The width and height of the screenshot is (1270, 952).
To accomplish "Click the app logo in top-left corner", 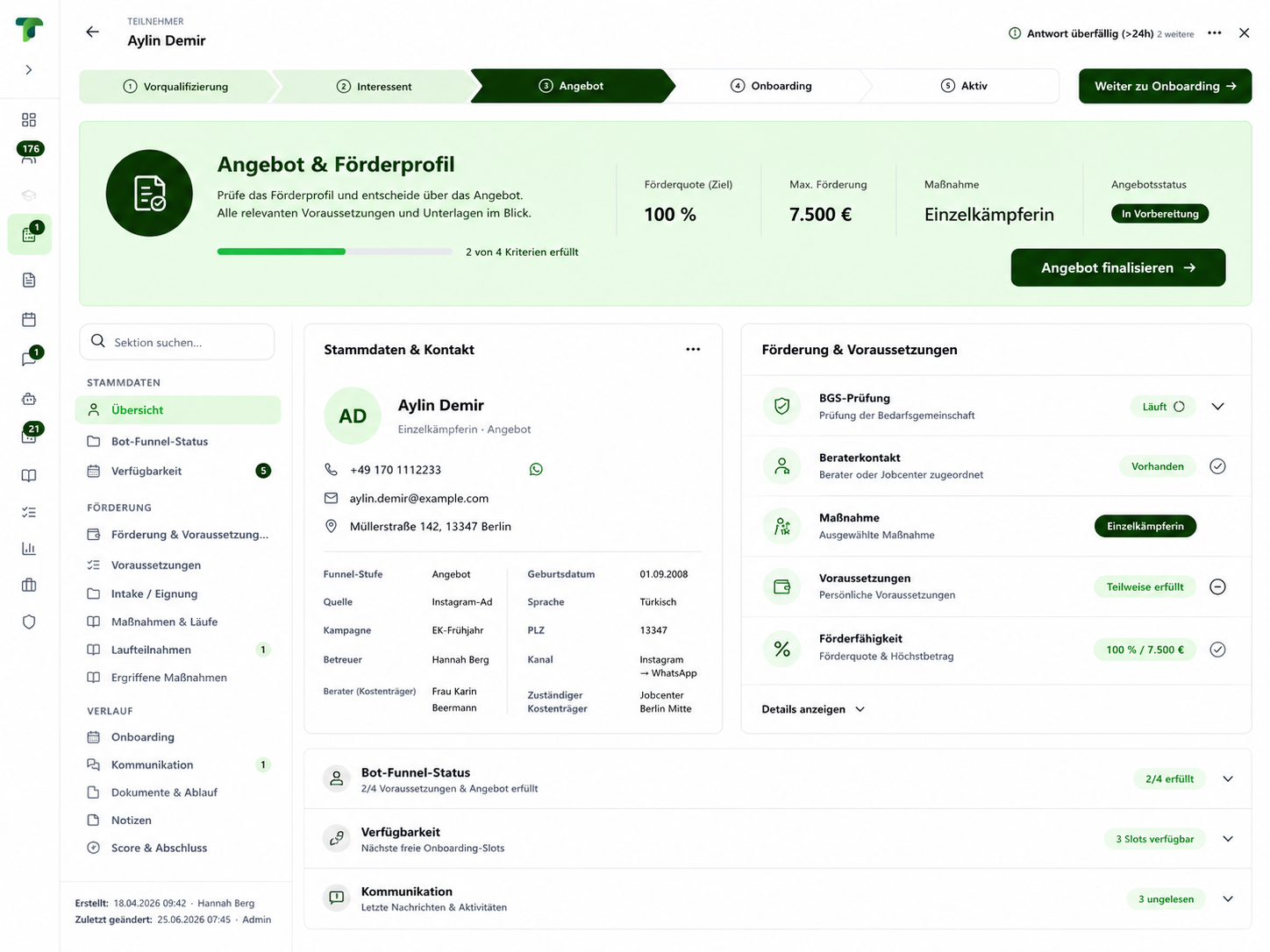I will (29, 29).
